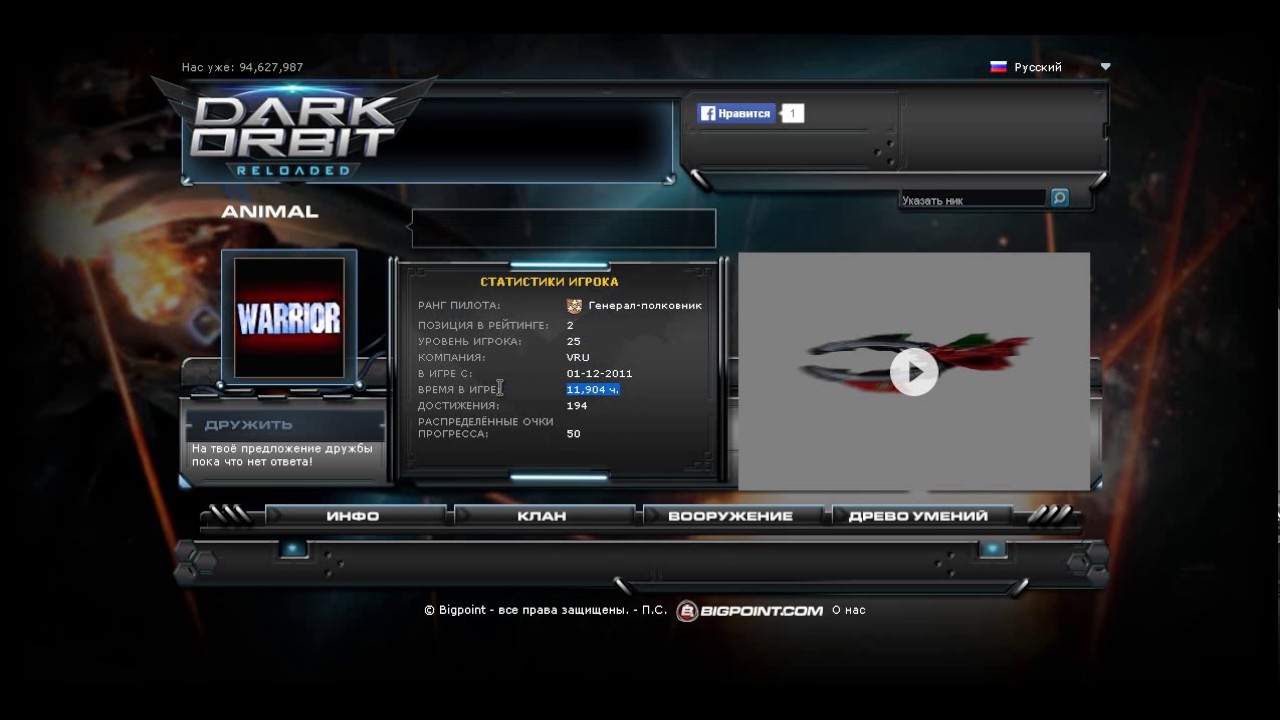Click the СТАТИСТИКИ ИГРОКА heading
Viewport: 1280px width, 720px height.
tap(549, 282)
